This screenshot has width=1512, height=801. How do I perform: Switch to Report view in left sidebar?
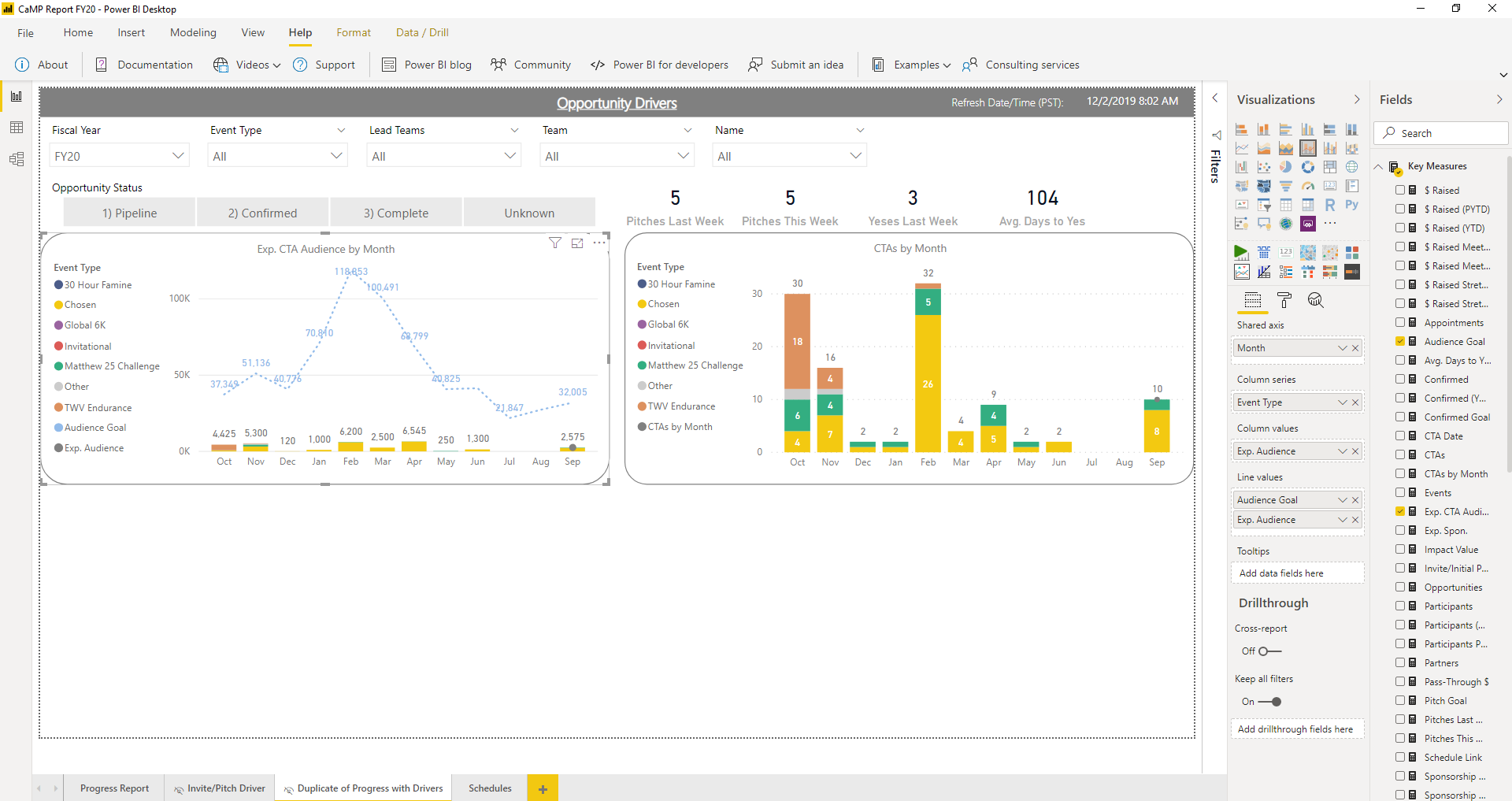17,96
